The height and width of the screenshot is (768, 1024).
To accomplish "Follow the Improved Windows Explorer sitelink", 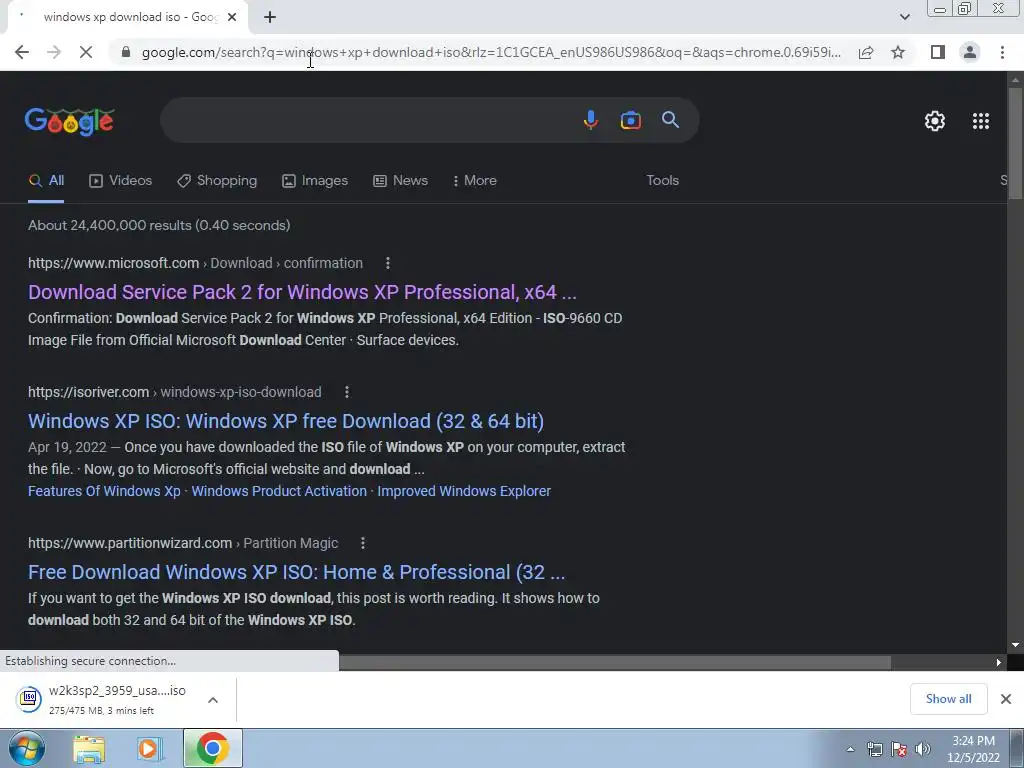I will click(x=464, y=491).
